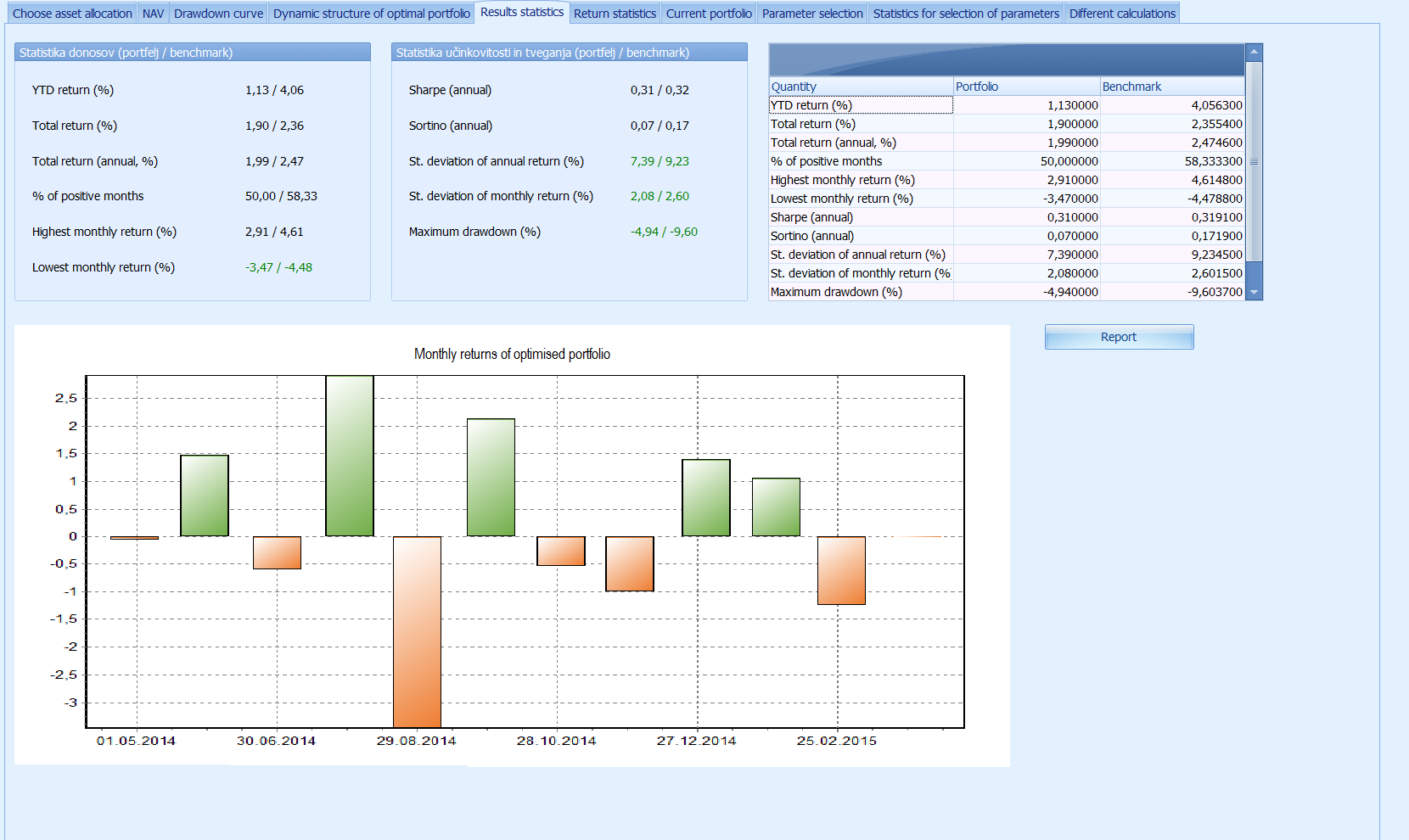Click the statistics table scrollbar thumb
The width and height of the screenshot is (1409, 840).
(1254, 161)
